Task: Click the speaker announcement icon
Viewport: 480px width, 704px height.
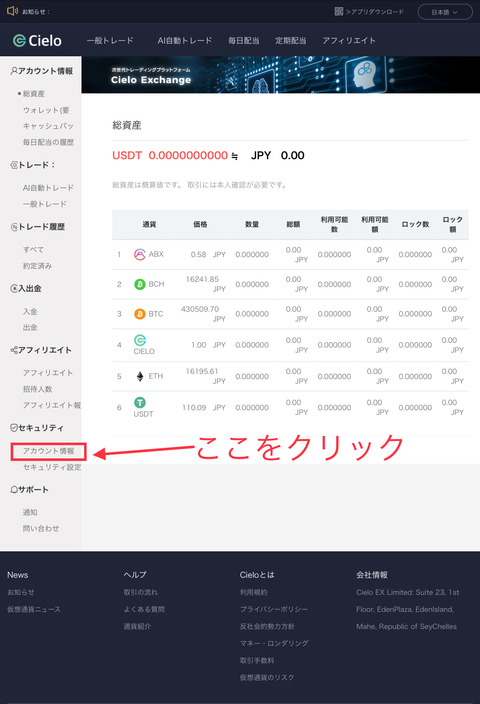Action: tap(12, 11)
